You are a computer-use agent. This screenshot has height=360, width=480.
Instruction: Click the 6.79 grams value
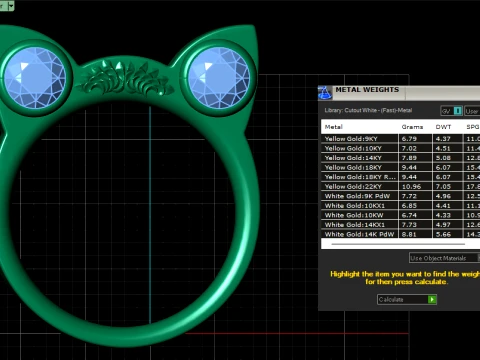click(x=409, y=139)
